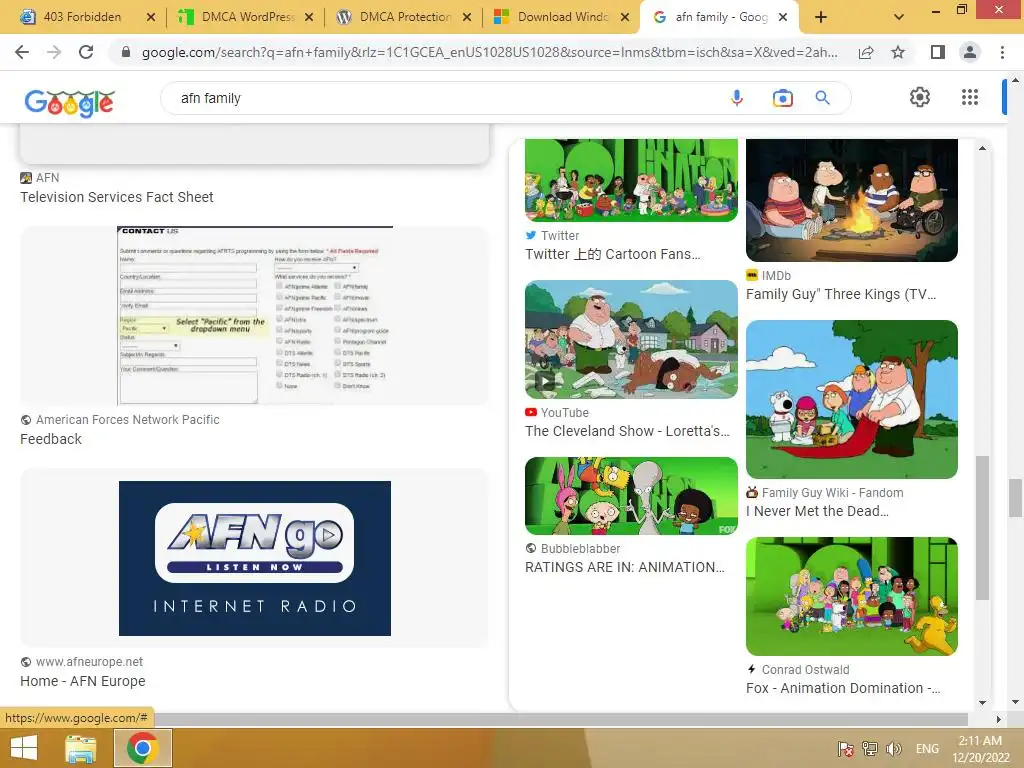Image resolution: width=1024 pixels, height=768 pixels.
Task: Switch to the DMCA Protection tab
Action: (x=405, y=17)
